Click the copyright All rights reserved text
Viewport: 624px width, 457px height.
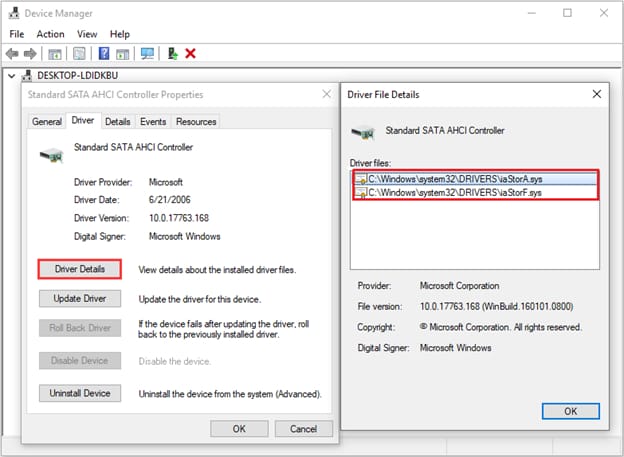[501, 327]
